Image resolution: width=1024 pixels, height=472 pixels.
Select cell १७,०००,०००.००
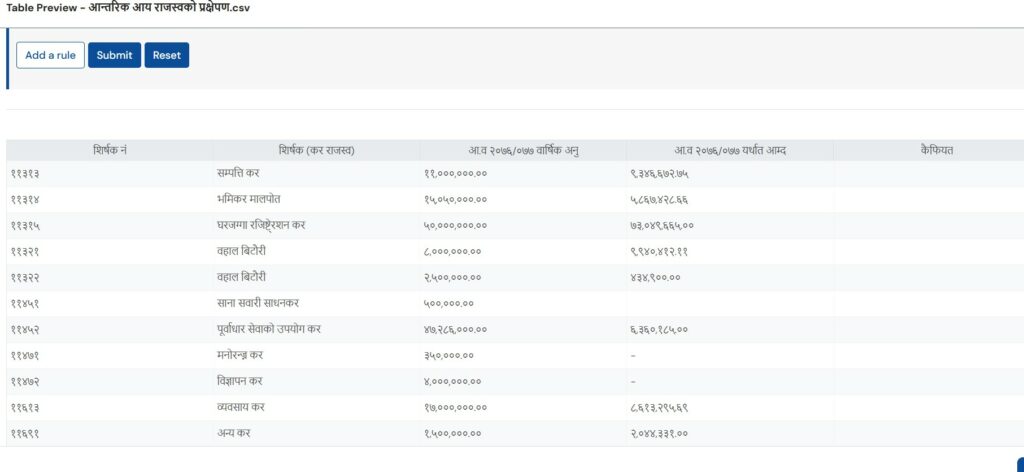tap(523, 407)
